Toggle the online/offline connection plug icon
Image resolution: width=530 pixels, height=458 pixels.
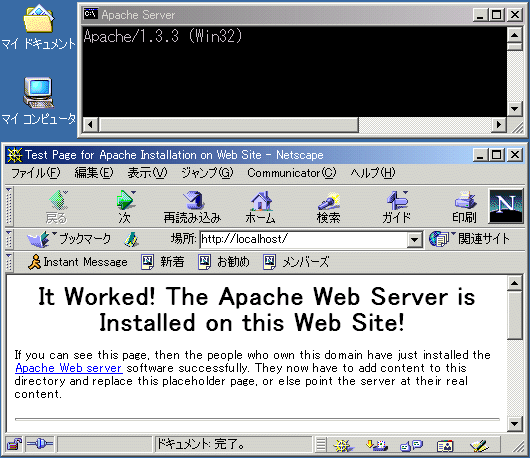click(x=40, y=444)
